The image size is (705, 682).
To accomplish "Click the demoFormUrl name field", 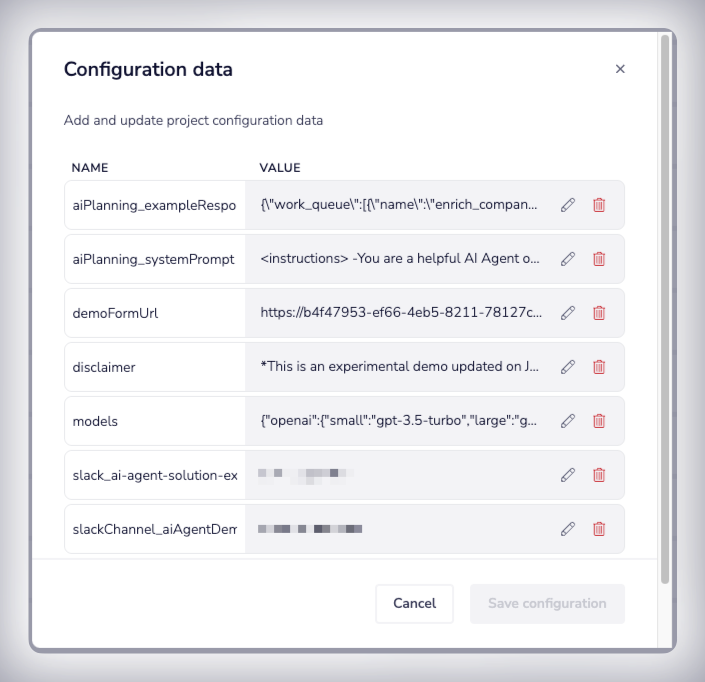I will [154, 313].
